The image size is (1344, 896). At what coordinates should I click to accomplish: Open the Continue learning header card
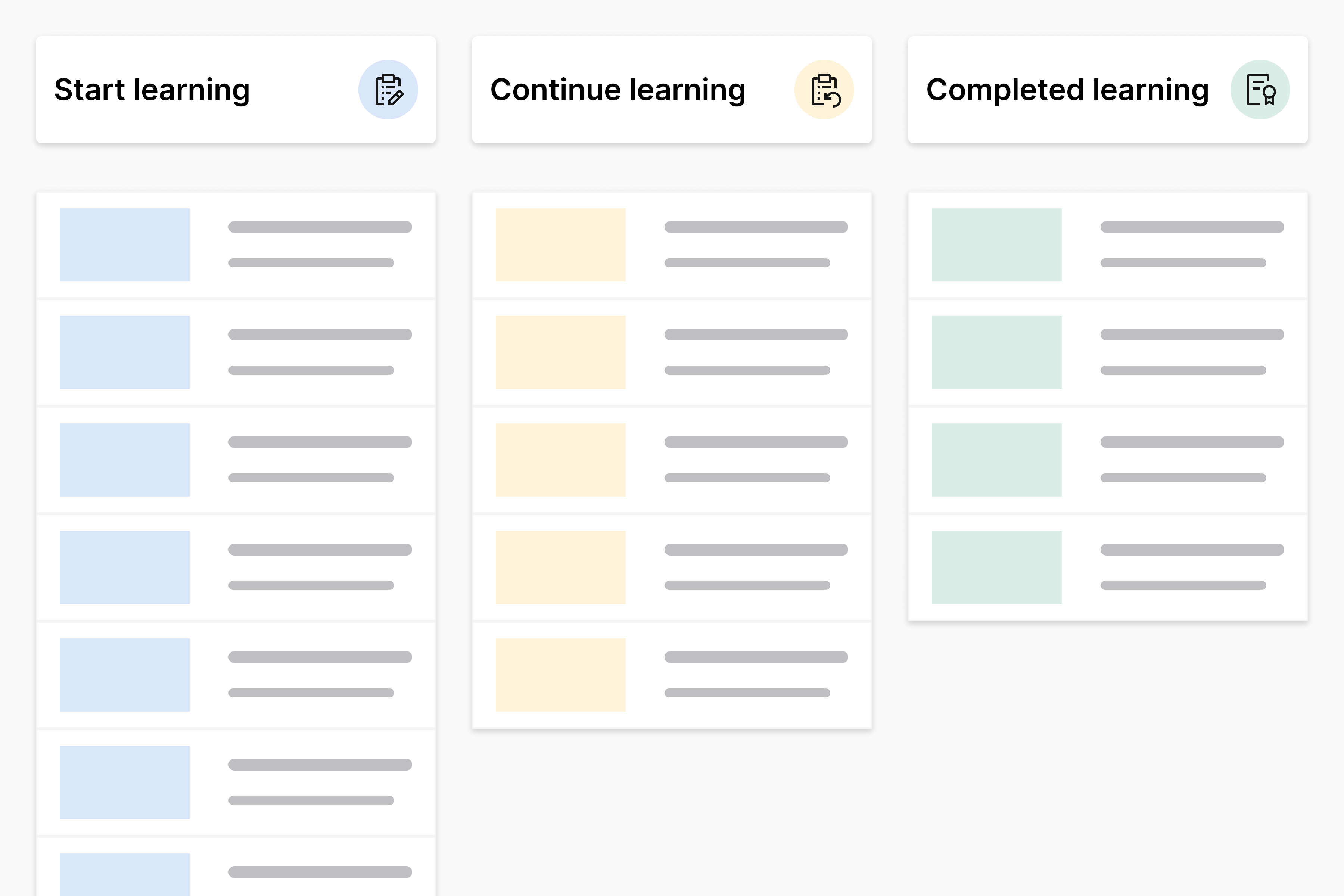pyautogui.click(x=671, y=90)
